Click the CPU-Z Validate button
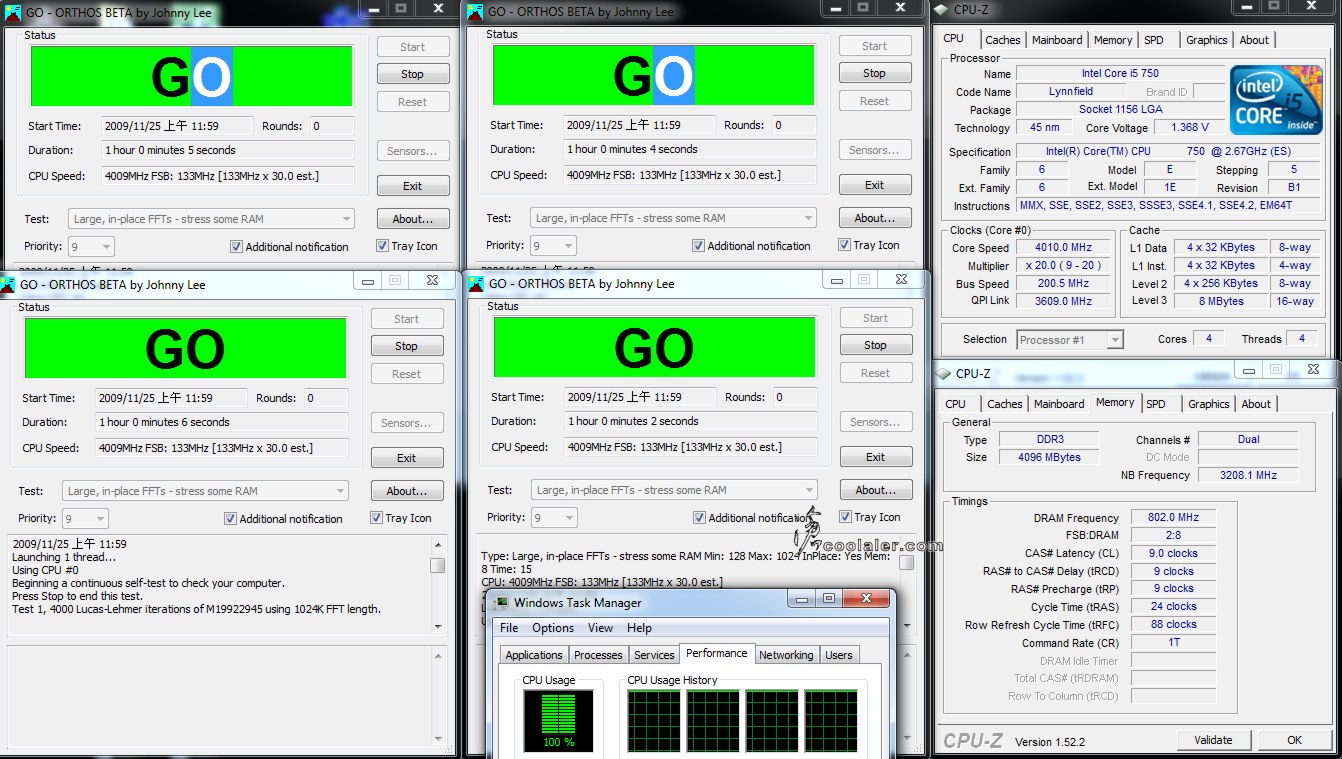This screenshot has width=1342, height=759. coord(1213,740)
